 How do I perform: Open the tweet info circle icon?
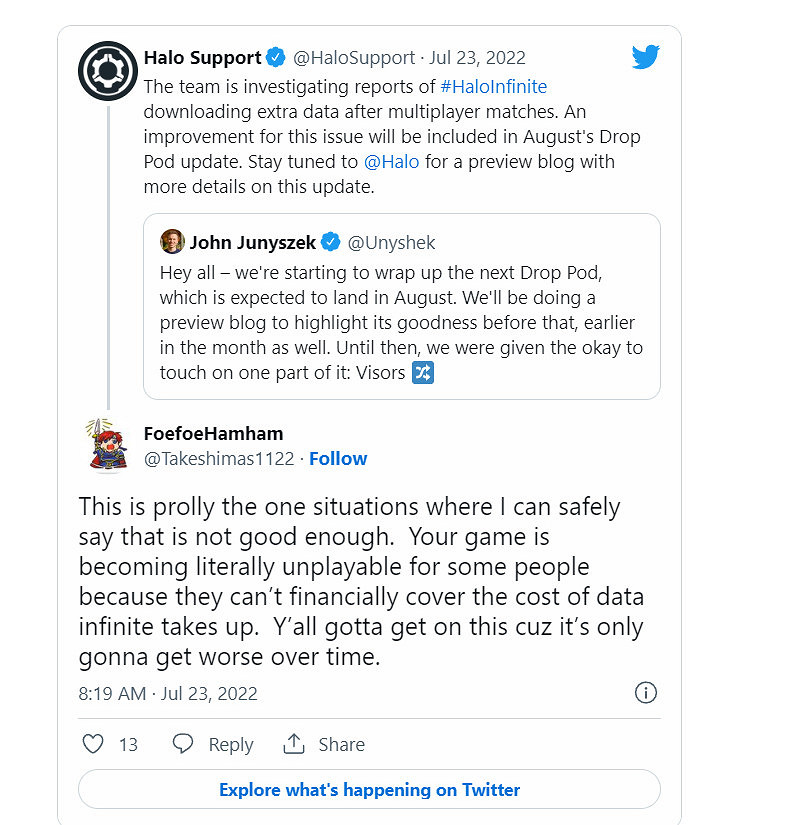click(x=646, y=692)
